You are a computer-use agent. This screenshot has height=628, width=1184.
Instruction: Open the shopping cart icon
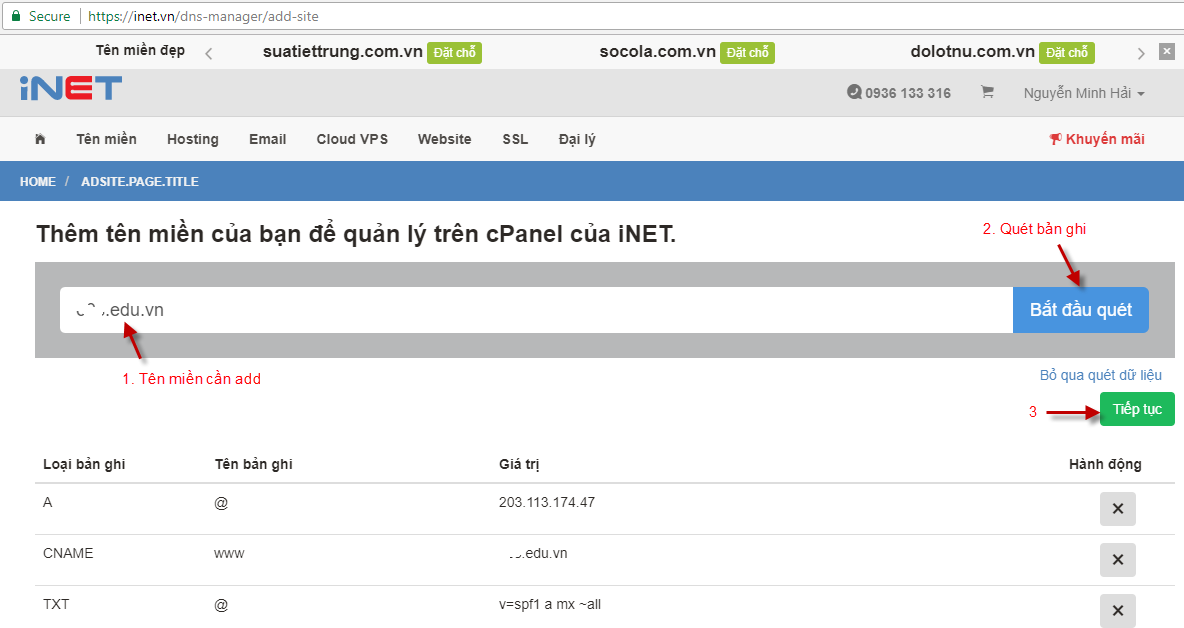point(986,92)
